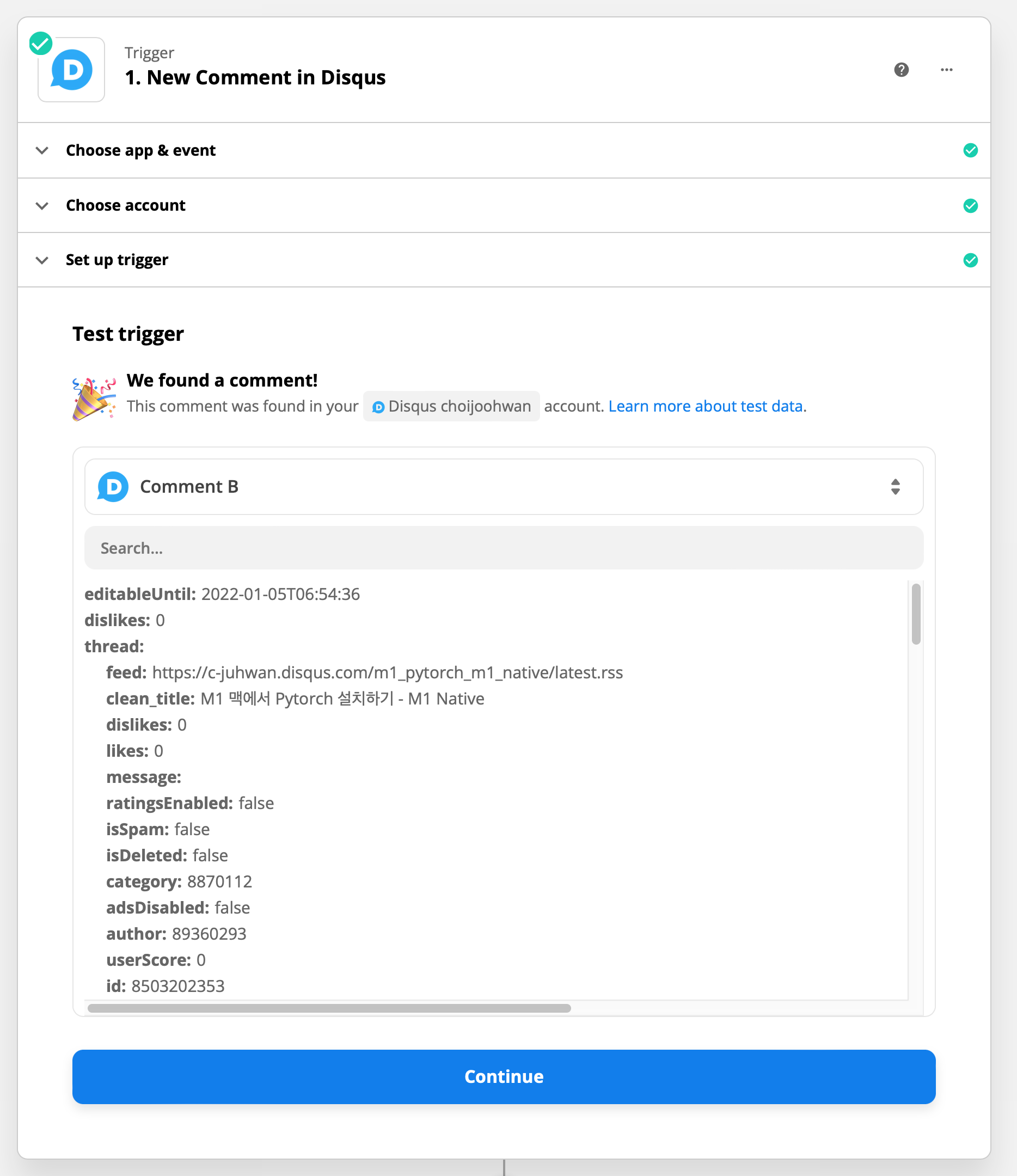Open Learn more about test data link

tap(706, 406)
